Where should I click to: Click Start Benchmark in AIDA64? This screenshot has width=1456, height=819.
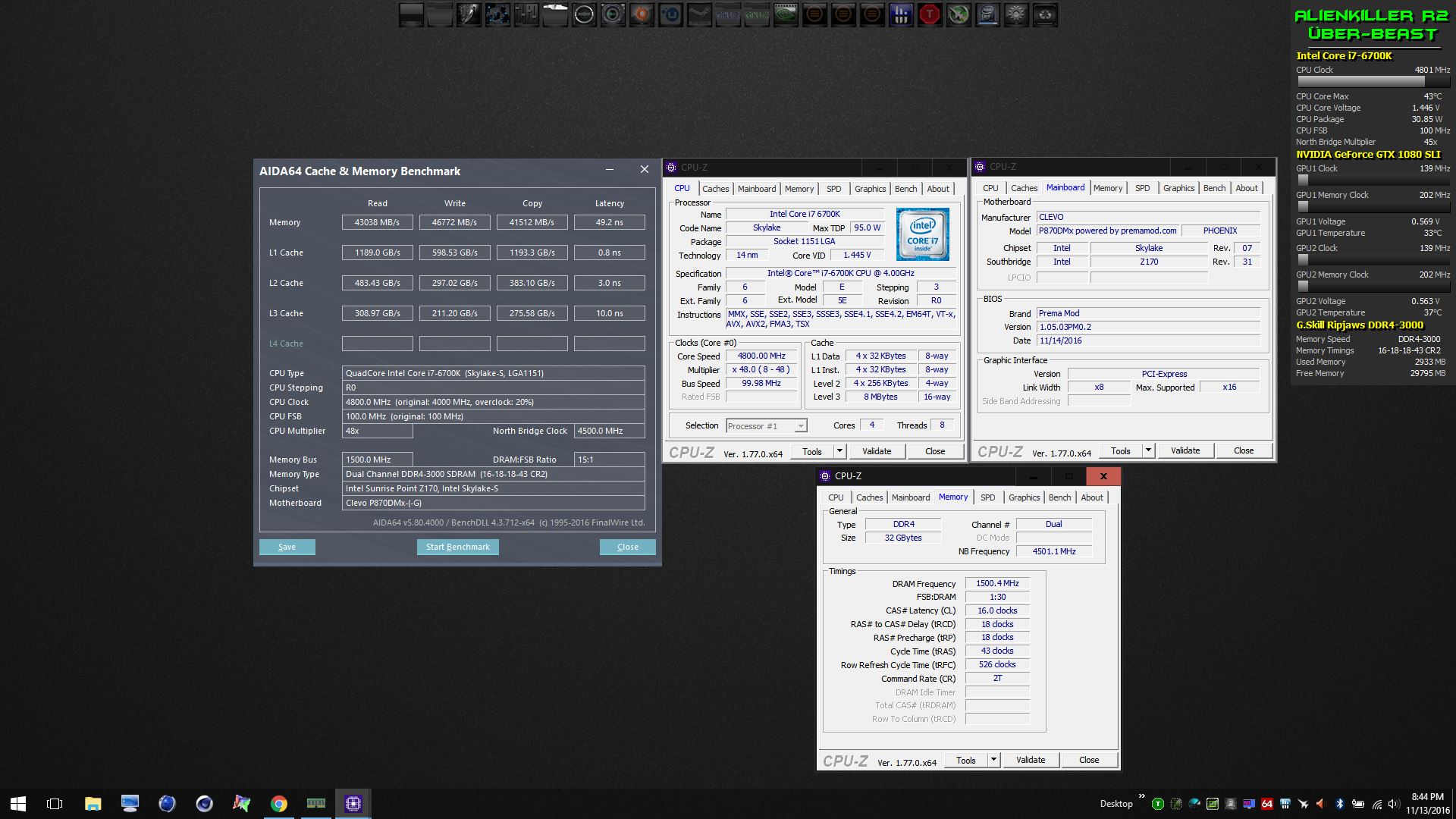[458, 547]
